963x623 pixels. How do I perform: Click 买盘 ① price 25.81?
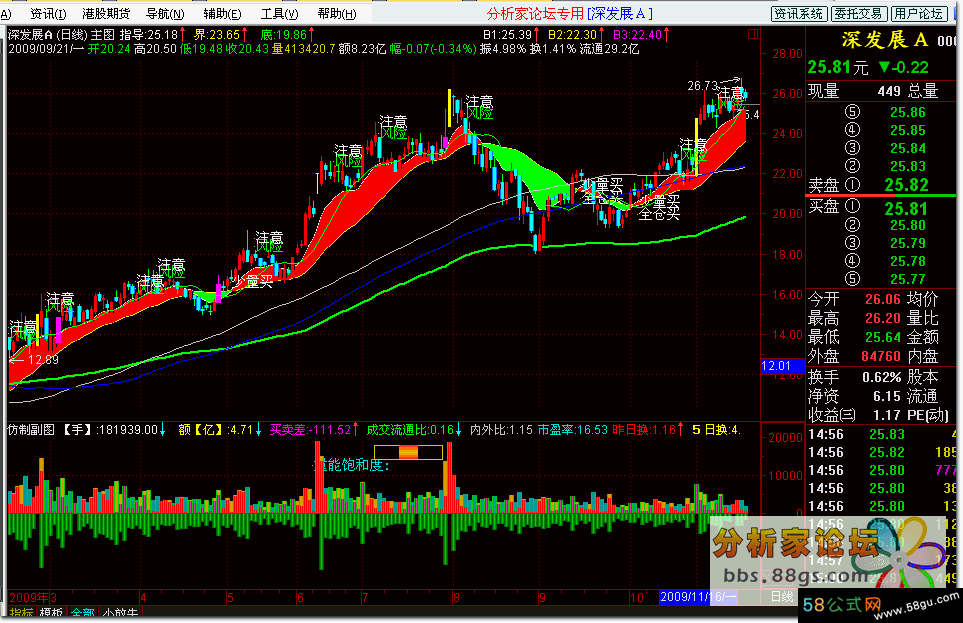(x=906, y=208)
